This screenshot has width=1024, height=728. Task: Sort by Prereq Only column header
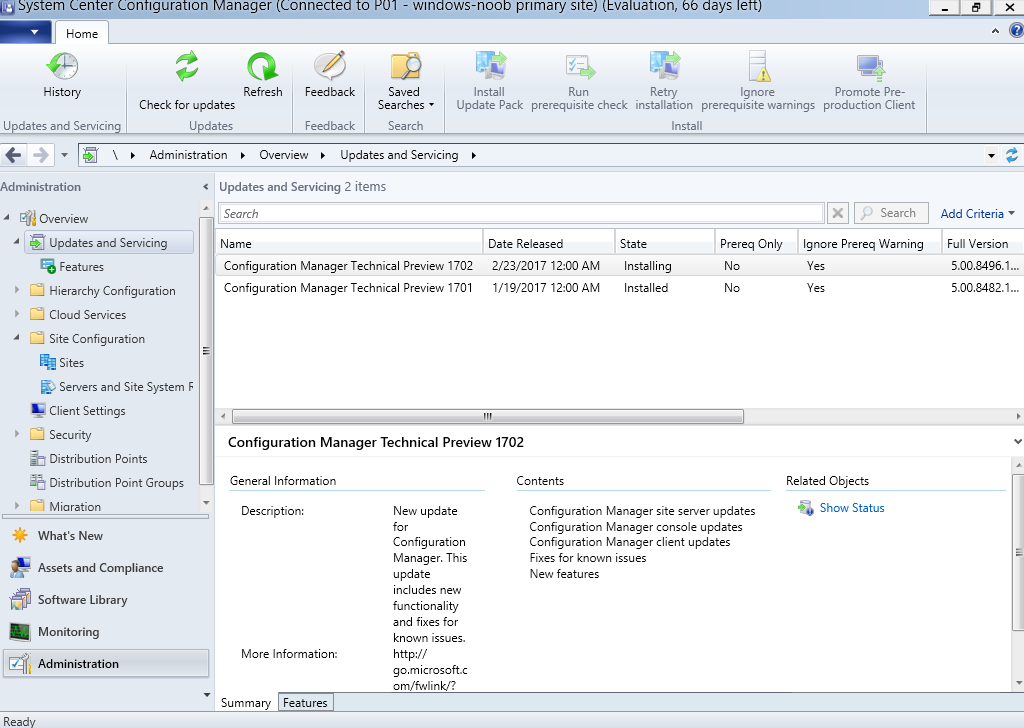click(756, 244)
